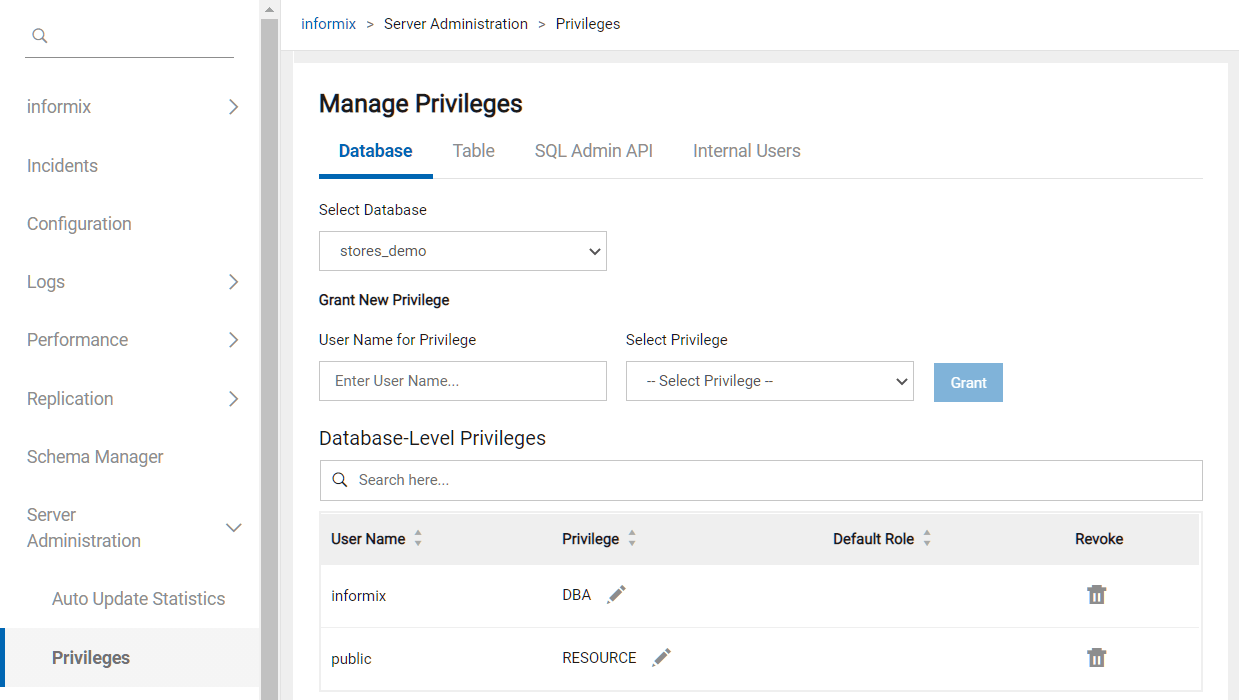The width and height of the screenshot is (1239, 700).
Task: Click the sidebar search magnifier icon
Action: (x=40, y=36)
